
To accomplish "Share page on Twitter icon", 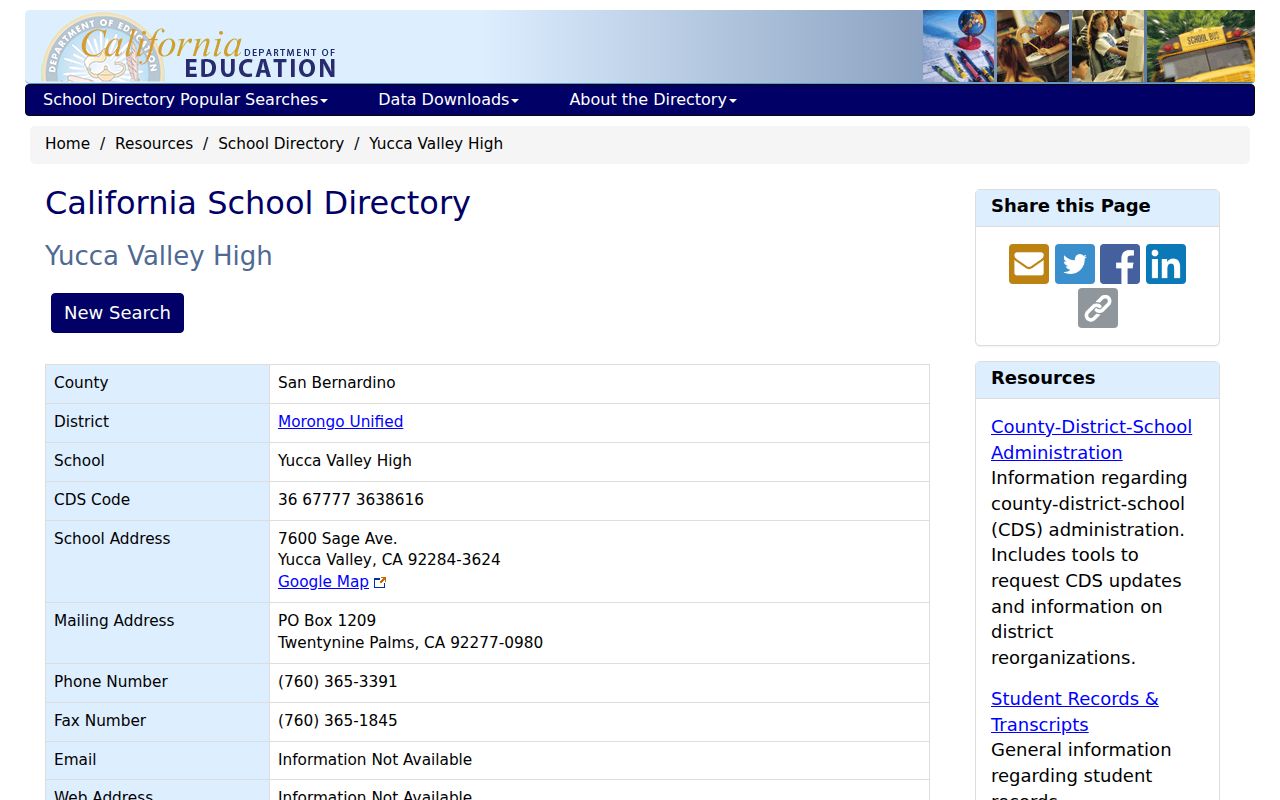I will (x=1075, y=264).
